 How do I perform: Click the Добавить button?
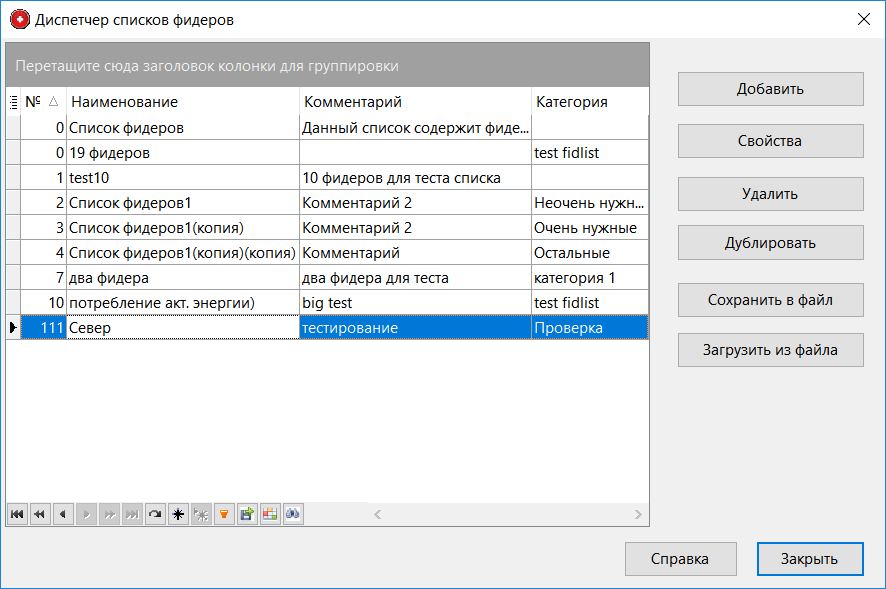pyautogui.click(x=770, y=89)
